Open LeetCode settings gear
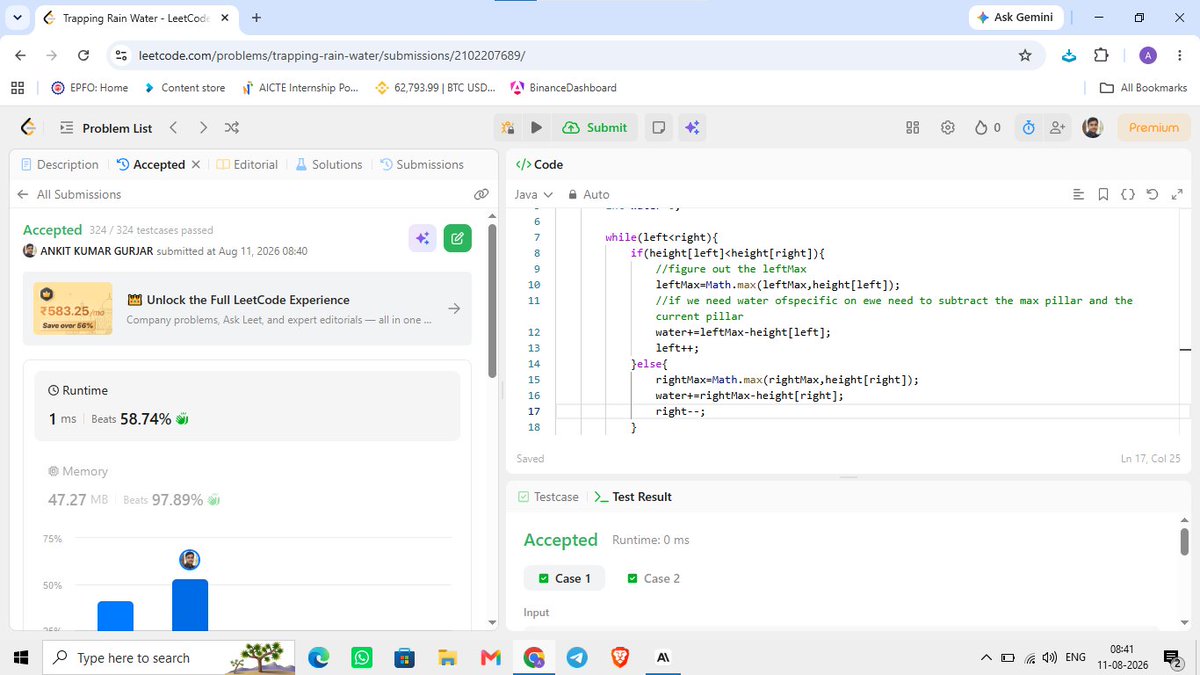Screen dimensions: 1200x675 pyautogui.click(x=948, y=127)
